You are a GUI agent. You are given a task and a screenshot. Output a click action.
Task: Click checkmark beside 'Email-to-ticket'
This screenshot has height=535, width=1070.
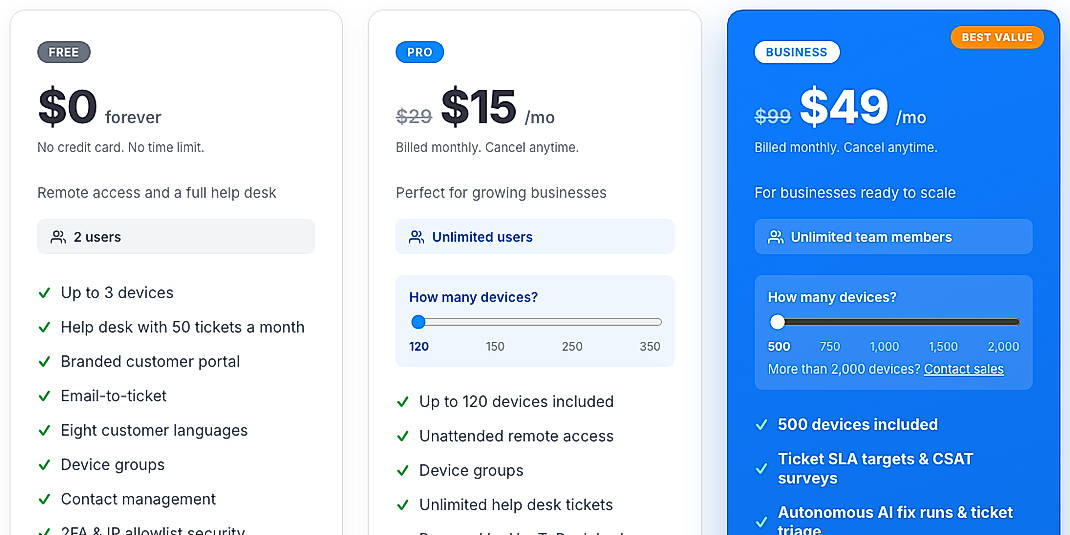click(x=44, y=396)
